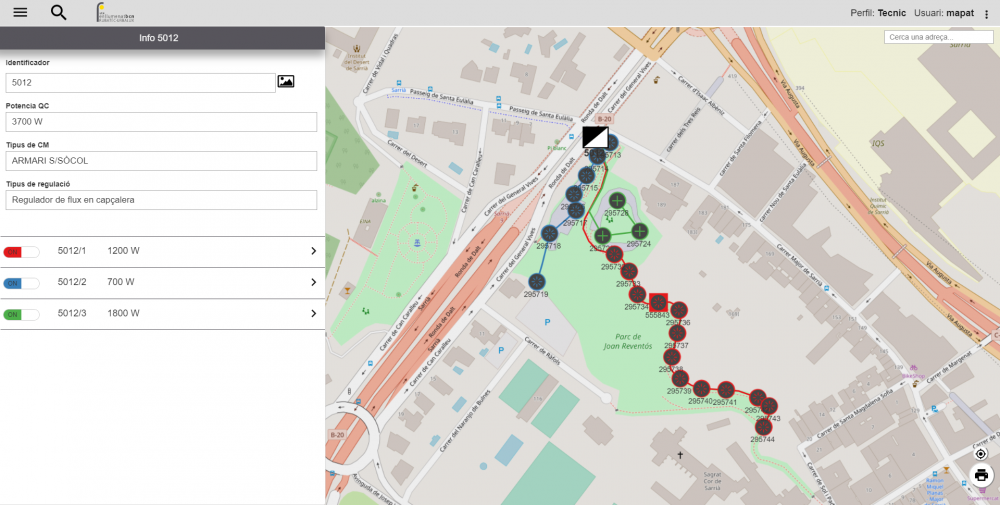Expand circuit 5012/3 row chevron

coord(313,314)
